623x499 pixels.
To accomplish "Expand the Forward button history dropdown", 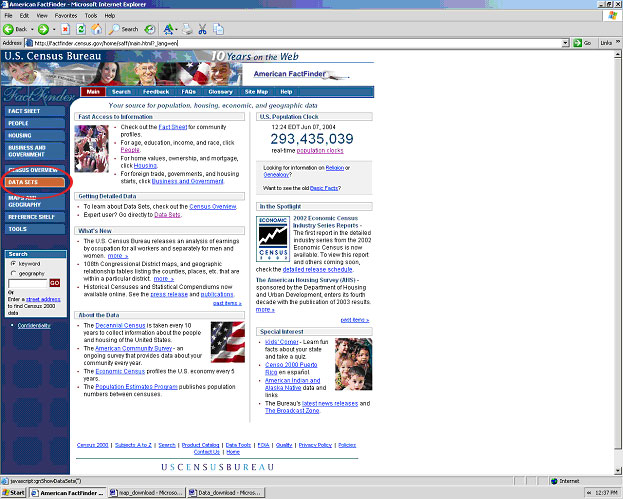I will coord(54,29).
